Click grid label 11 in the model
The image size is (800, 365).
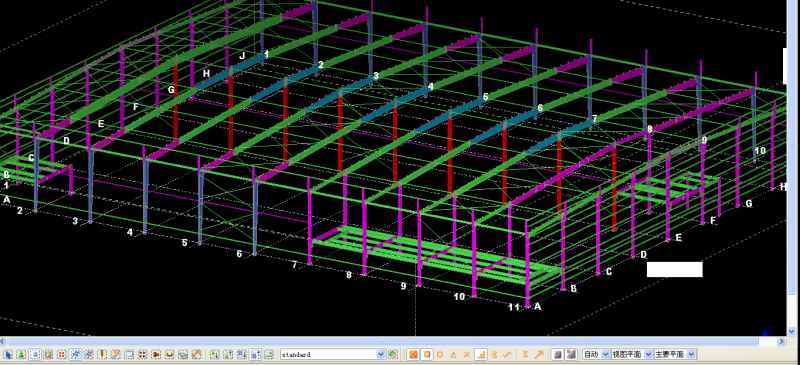coord(514,307)
